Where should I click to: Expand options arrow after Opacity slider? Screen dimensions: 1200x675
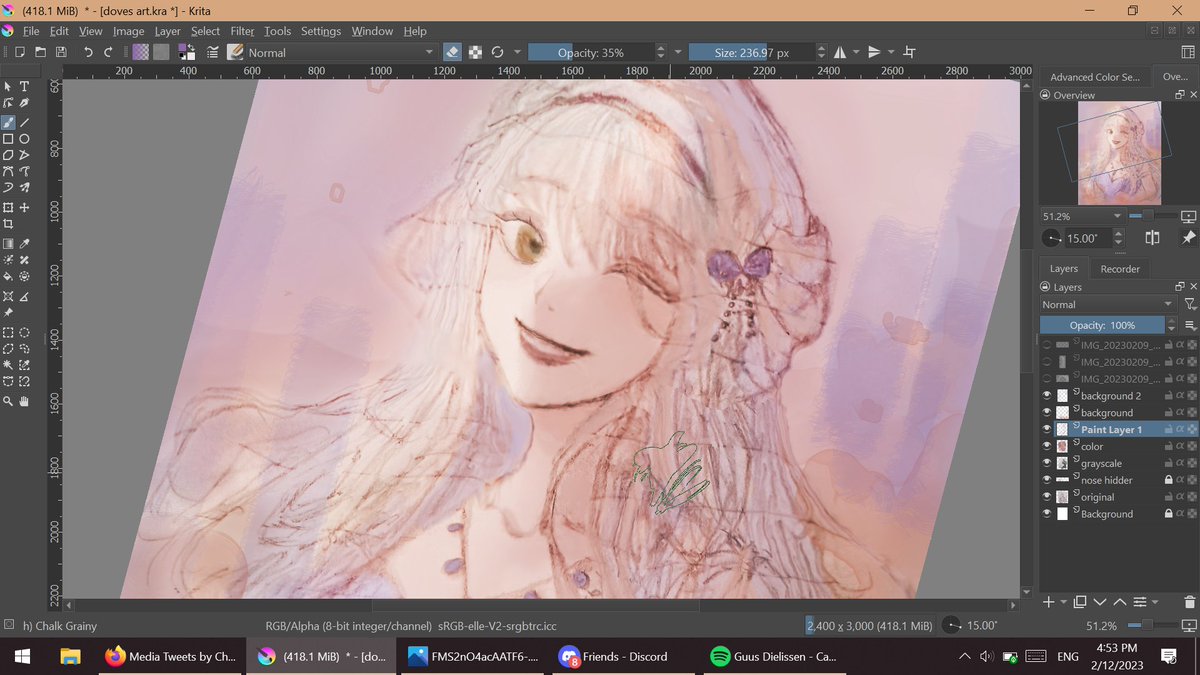click(678, 52)
